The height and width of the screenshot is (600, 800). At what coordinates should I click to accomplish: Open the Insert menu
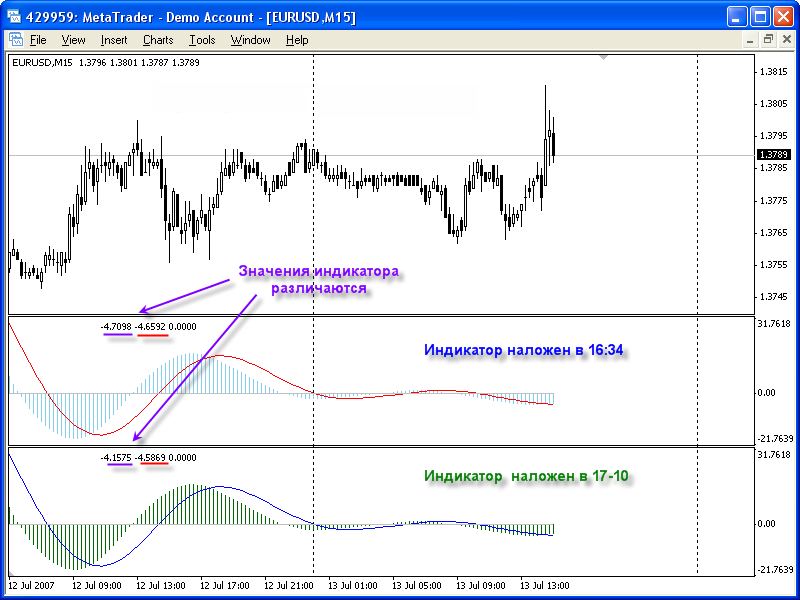click(114, 40)
